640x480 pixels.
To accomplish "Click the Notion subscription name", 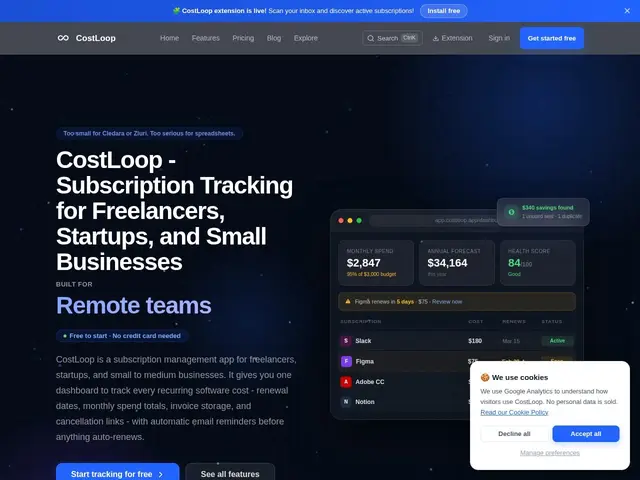I will point(365,402).
